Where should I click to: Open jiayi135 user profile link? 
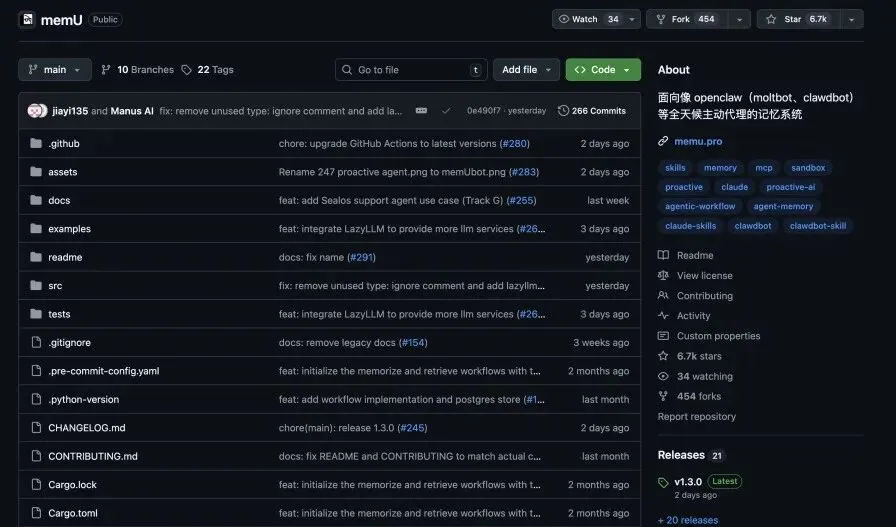point(70,111)
